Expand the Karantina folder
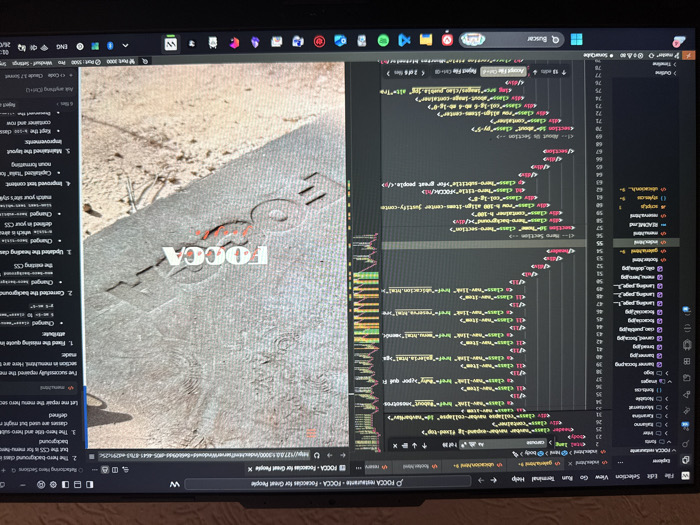Screen dimensions: 700x525 (x=650, y=416)
